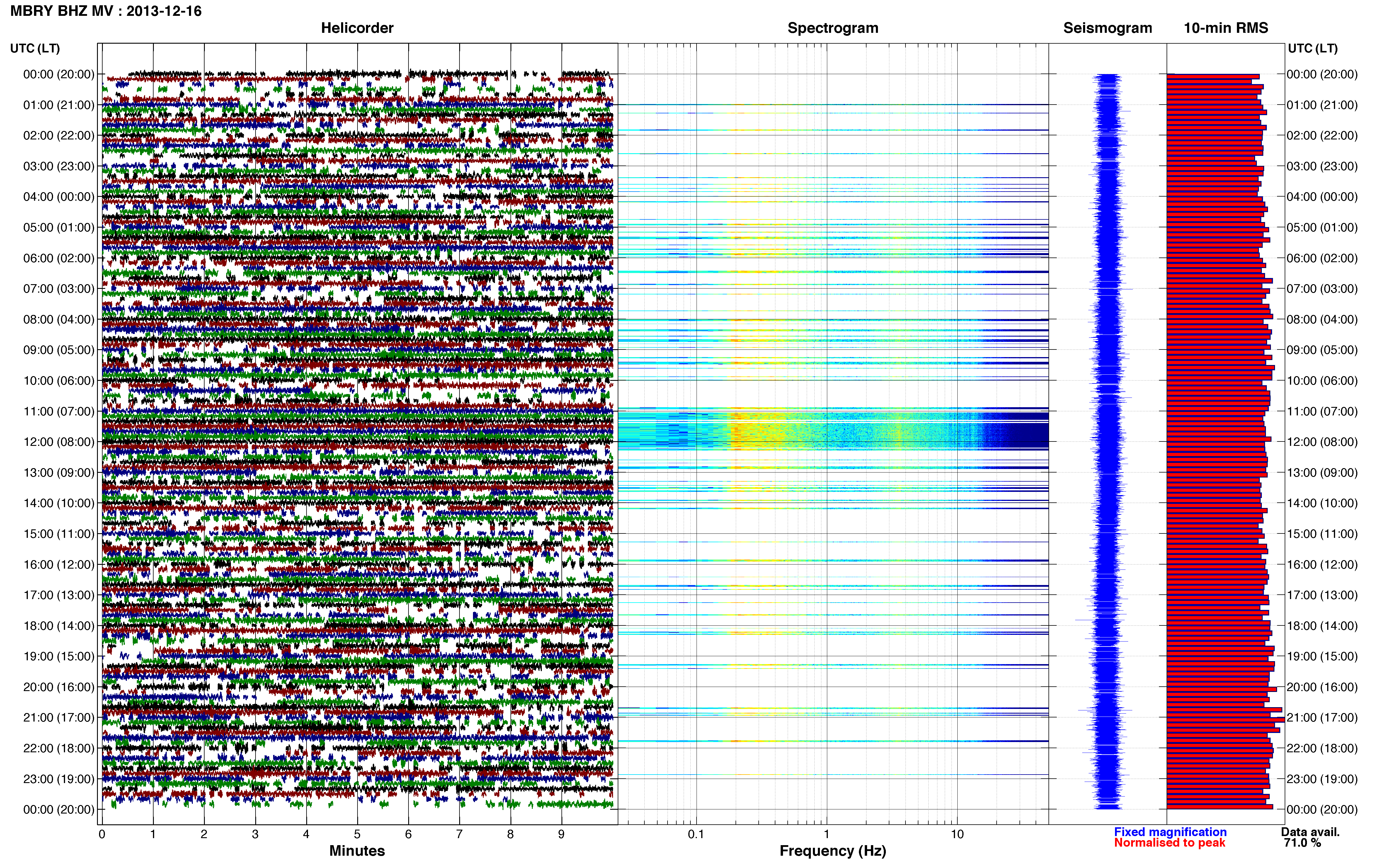Click the "1" tick on the frequency axis

coord(826,835)
